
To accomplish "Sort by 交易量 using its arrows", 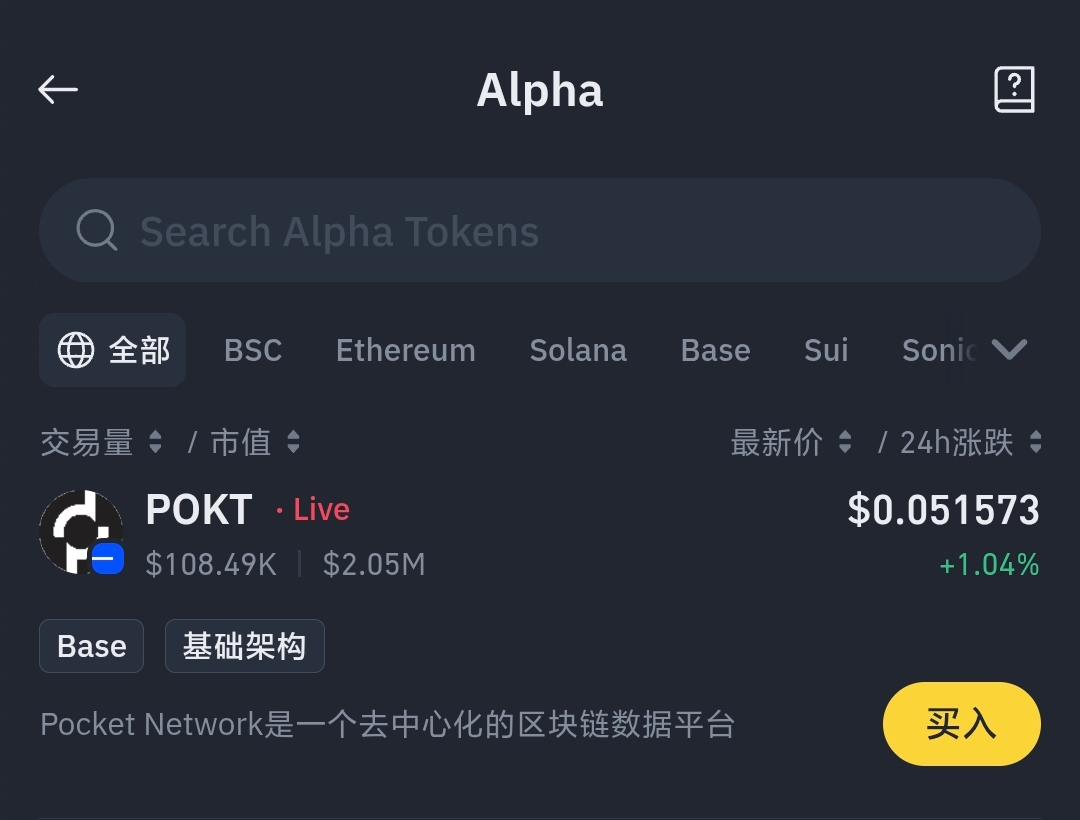I will coord(156,442).
